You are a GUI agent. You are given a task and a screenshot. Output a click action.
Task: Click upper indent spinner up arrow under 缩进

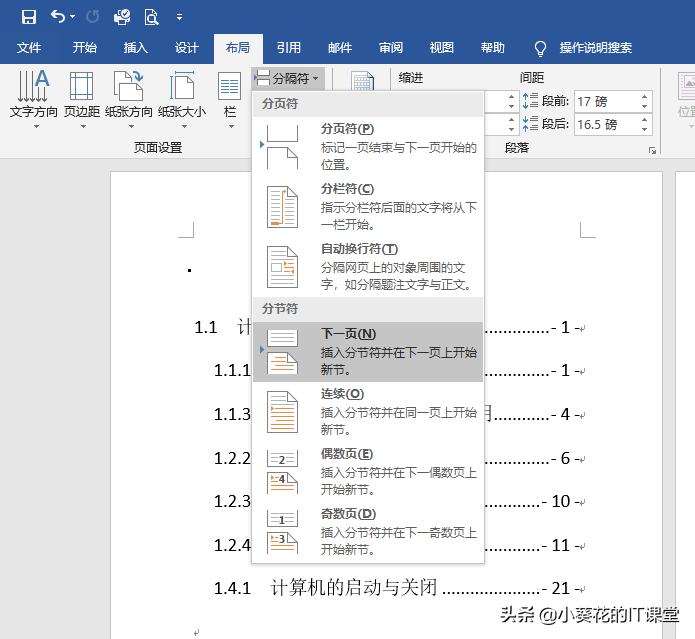click(x=511, y=97)
